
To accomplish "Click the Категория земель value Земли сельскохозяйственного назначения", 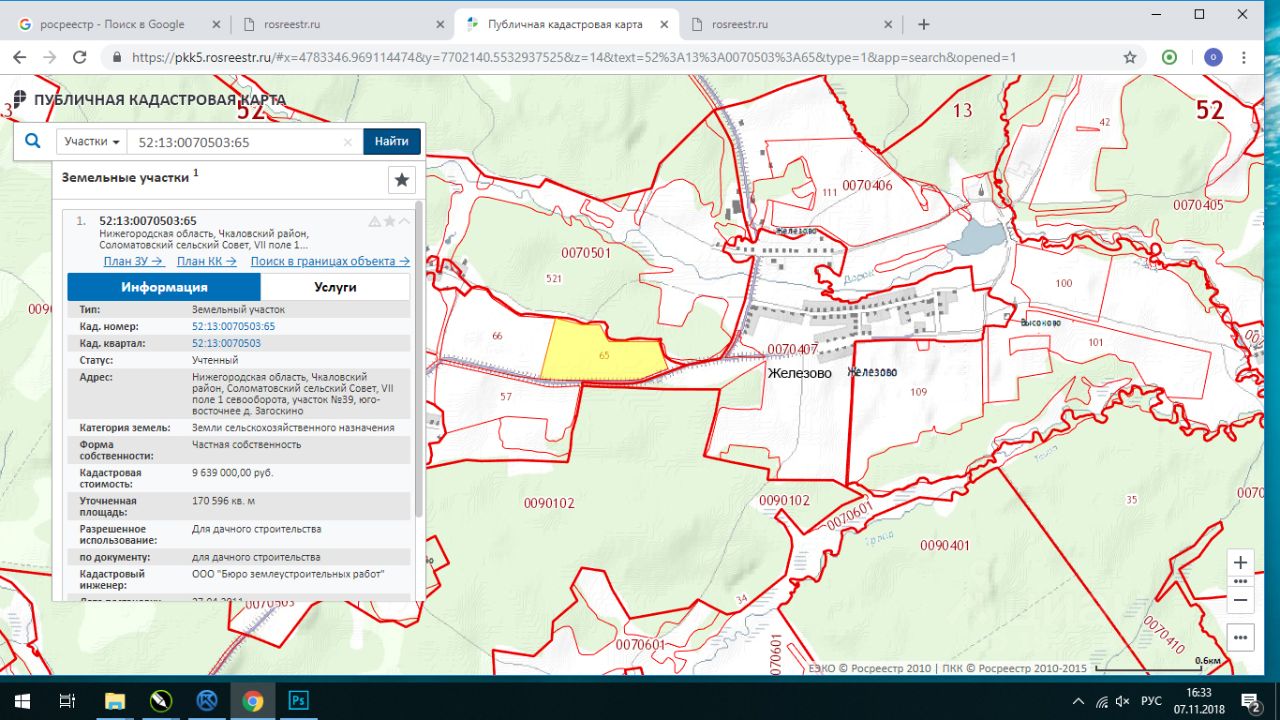I will (x=293, y=427).
